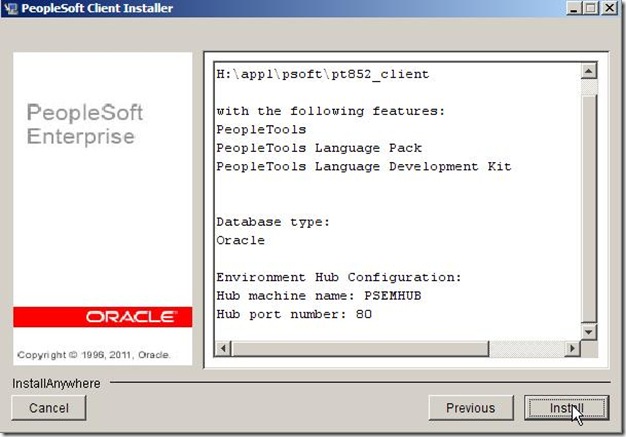
Task: Click the 'Hub port number: 80' line
Action: (294, 315)
